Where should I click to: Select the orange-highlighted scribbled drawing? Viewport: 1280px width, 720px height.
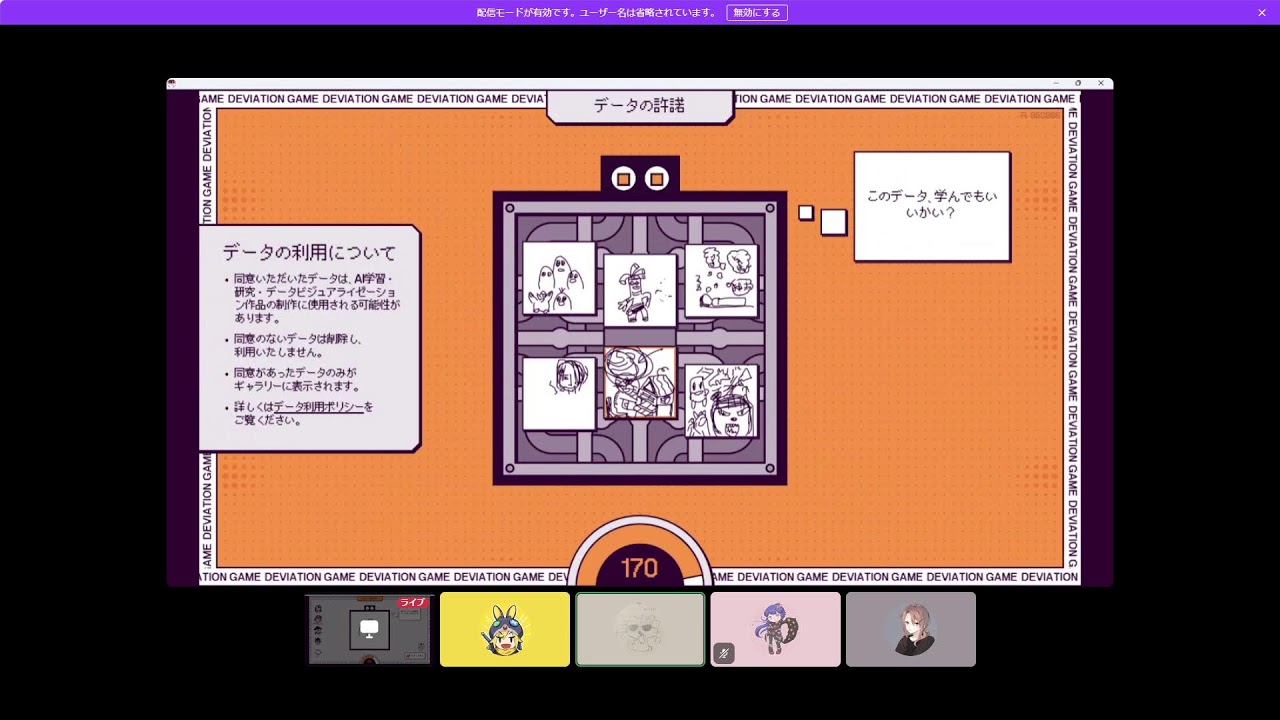(x=640, y=383)
